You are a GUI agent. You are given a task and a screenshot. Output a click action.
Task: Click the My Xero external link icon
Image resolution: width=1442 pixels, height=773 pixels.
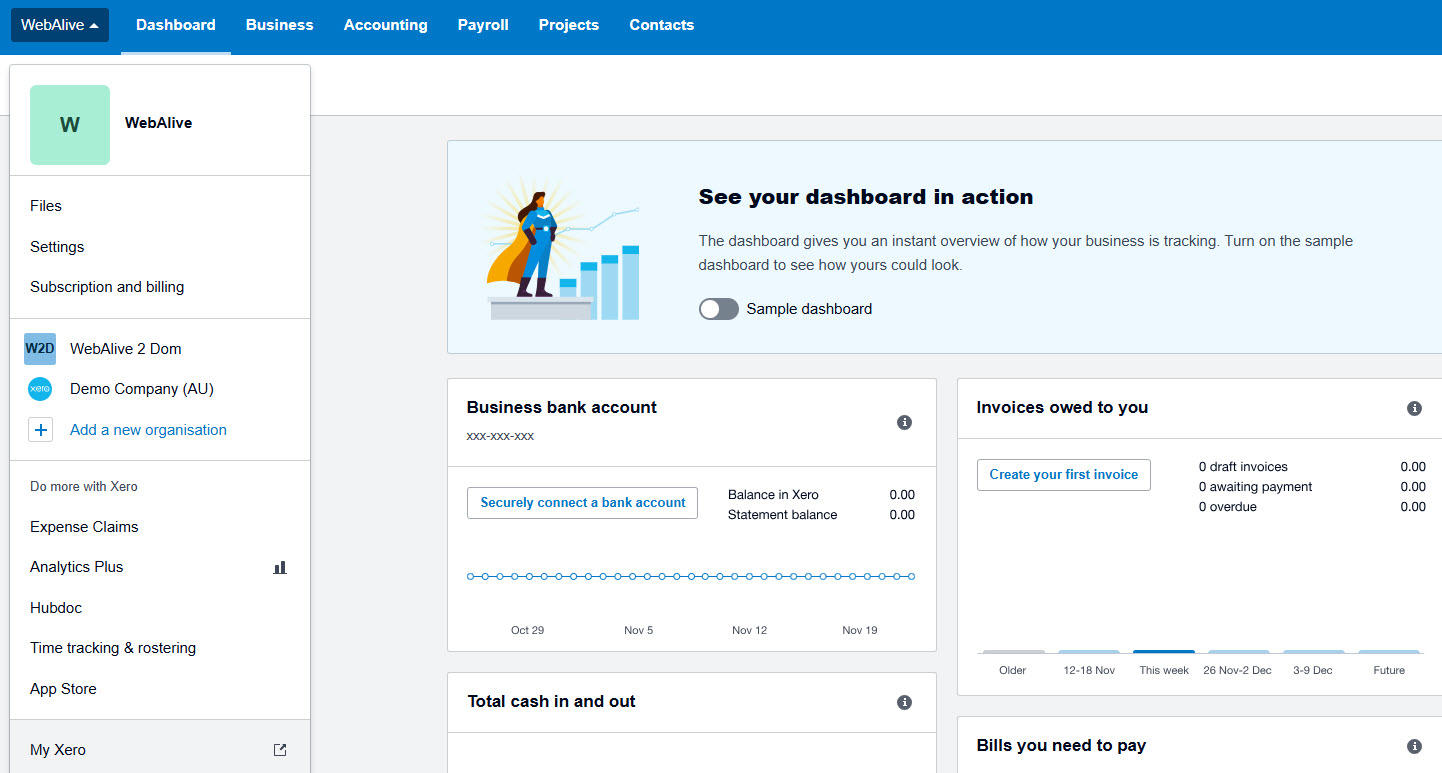click(280, 750)
